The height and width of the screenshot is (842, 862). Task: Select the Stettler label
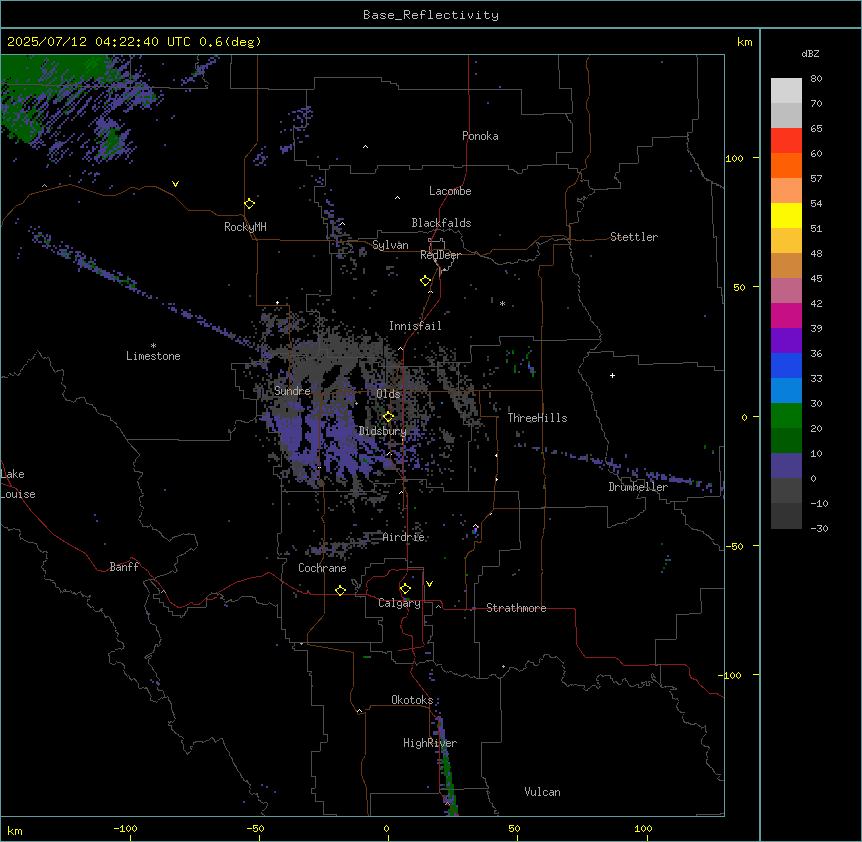click(634, 237)
